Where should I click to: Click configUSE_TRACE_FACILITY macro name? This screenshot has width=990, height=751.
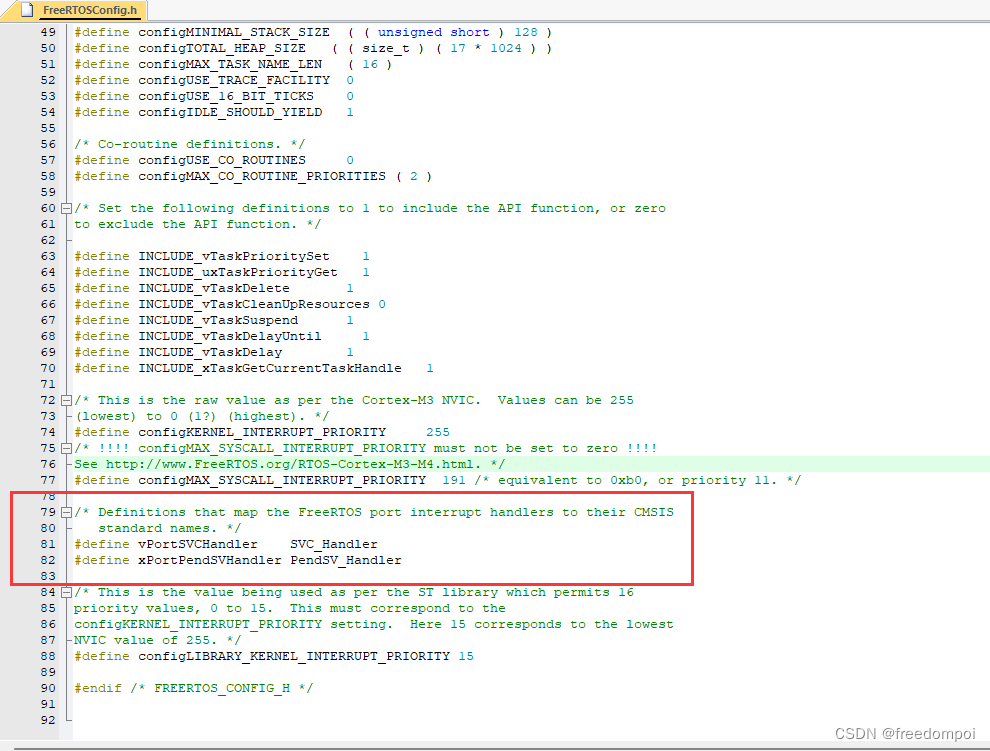pos(234,80)
